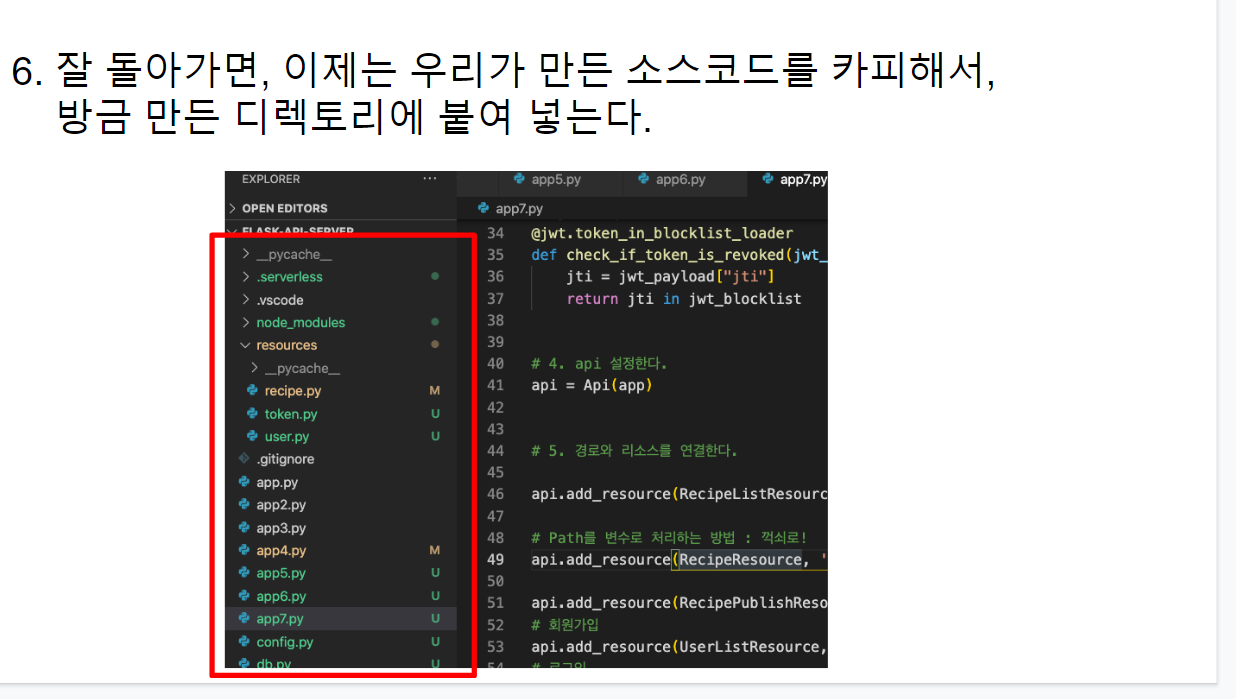Screen dimensions: 1236x699
Task: Click the Python icon beside user.py
Action: [253, 437]
